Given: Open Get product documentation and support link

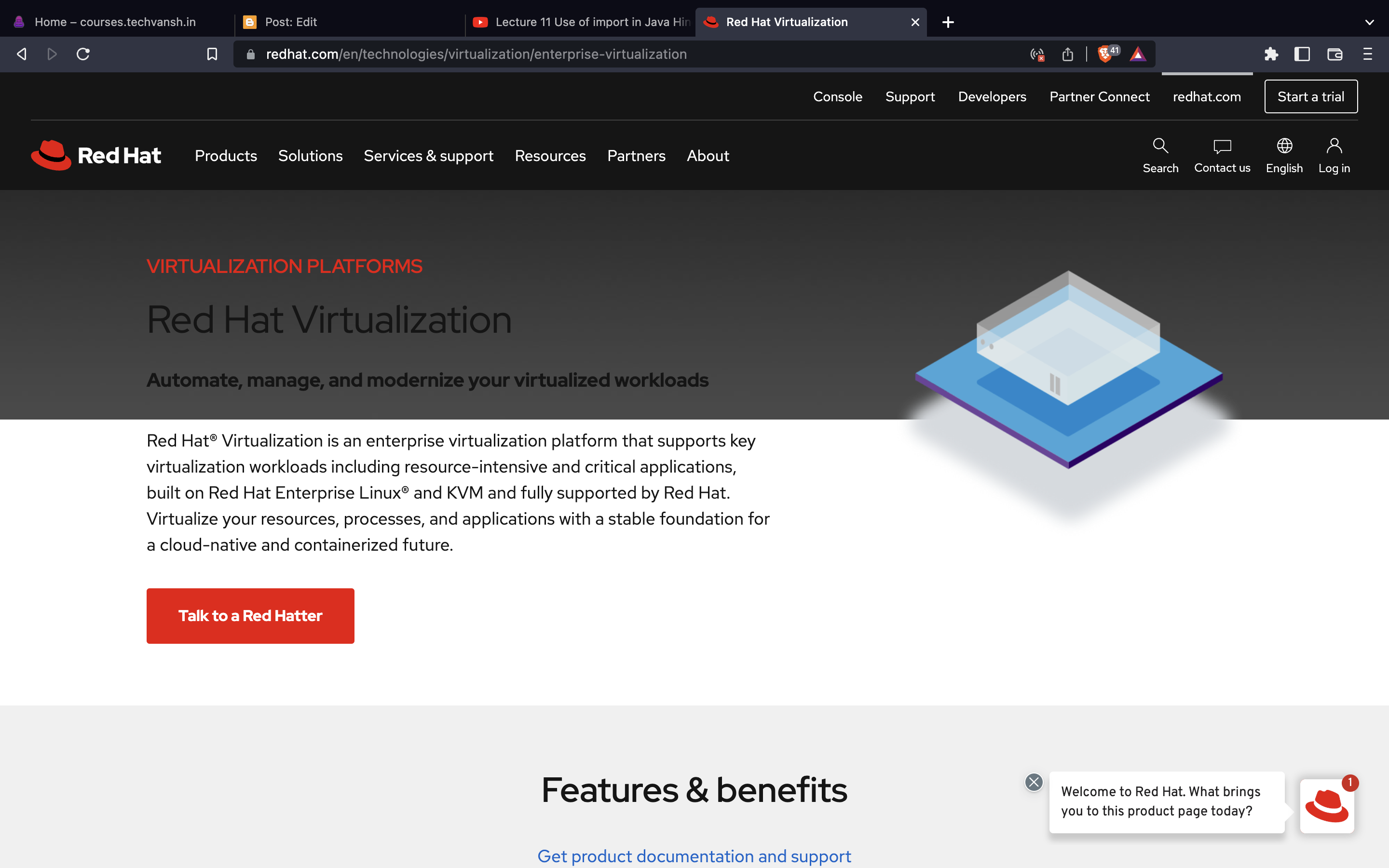Looking at the screenshot, I should pyautogui.click(x=694, y=855).
